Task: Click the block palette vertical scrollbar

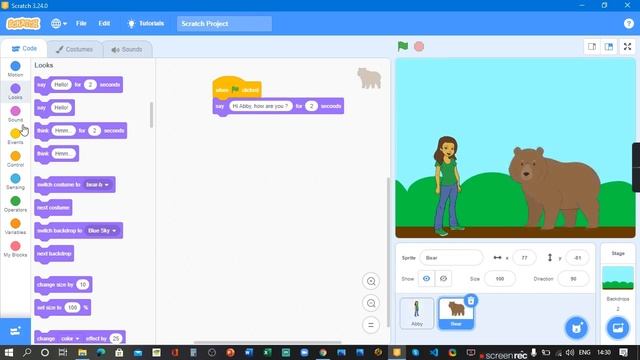Action: [x=151, y=115]
